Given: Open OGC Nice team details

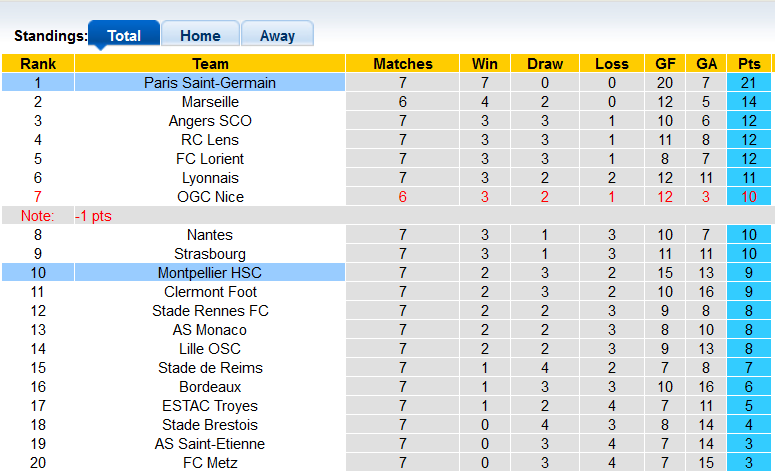Looking at the screenshot, I should tap(210, 197).
